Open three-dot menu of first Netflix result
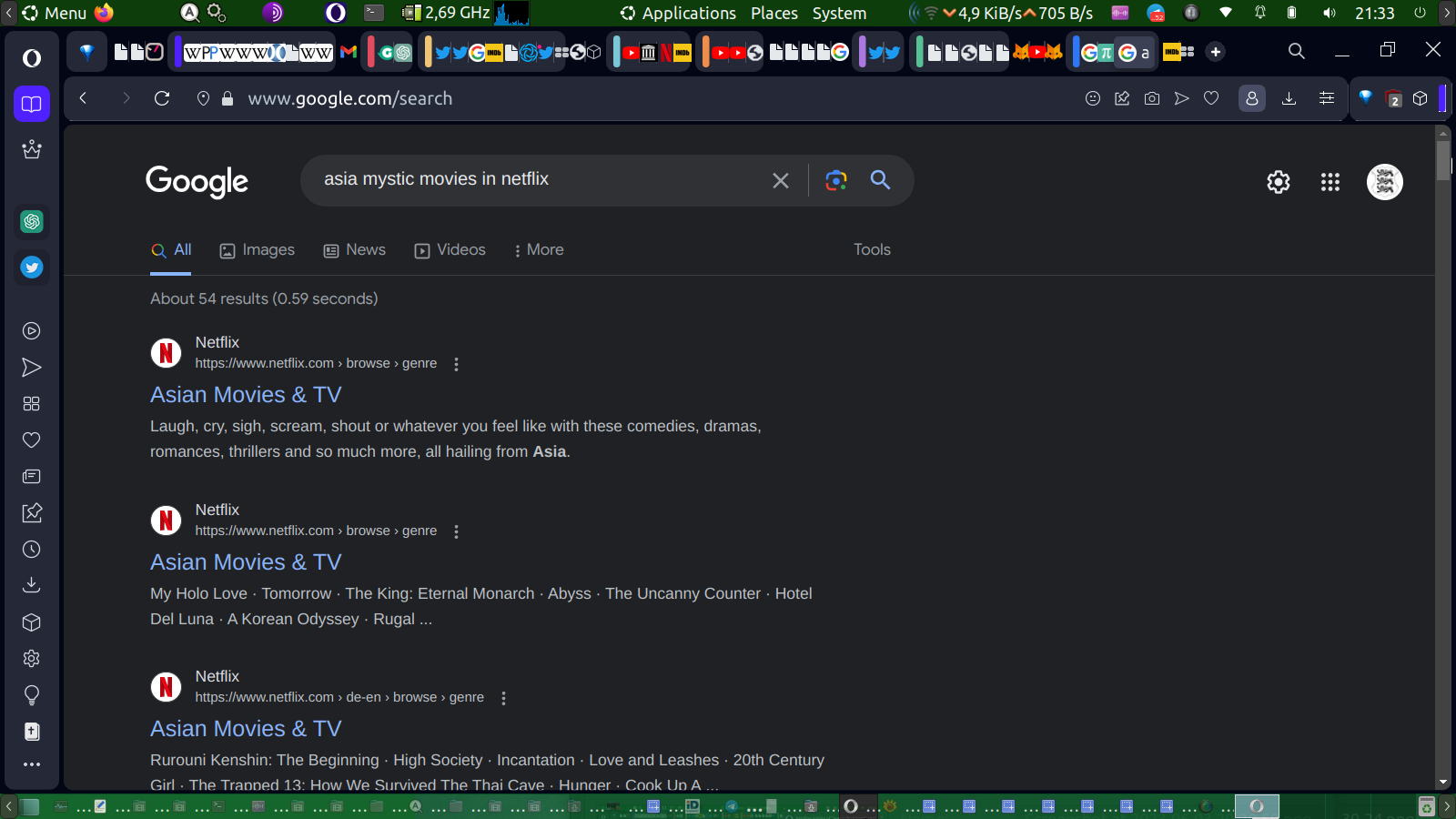The image size is (1456, 819). click(457, 364)
